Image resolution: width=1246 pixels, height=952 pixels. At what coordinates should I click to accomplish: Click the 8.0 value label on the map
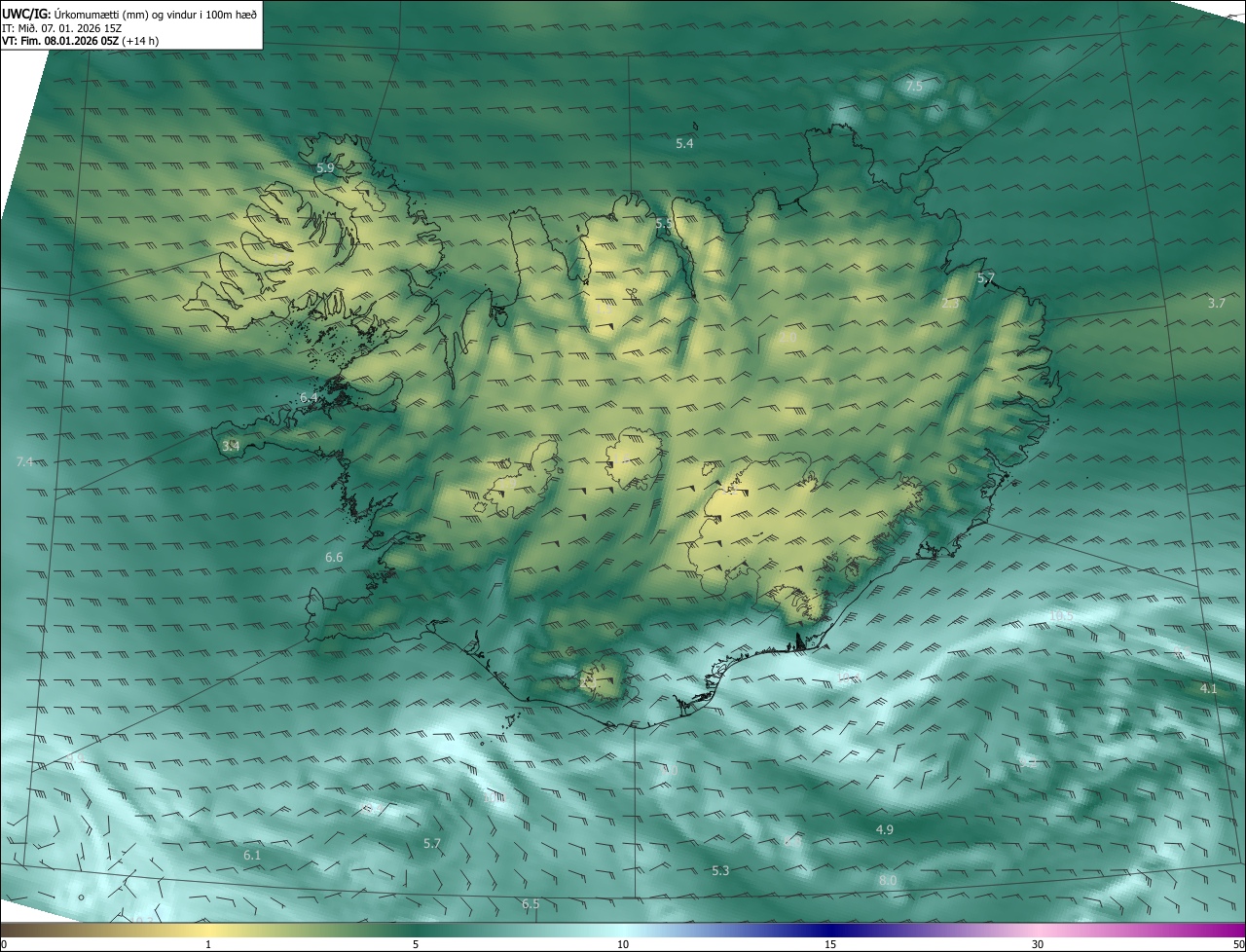click(x=888, y=881)
